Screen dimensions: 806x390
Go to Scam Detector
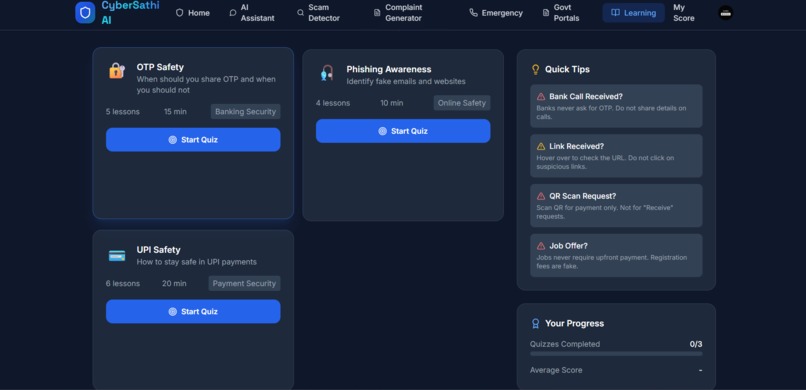pos(319,13)
